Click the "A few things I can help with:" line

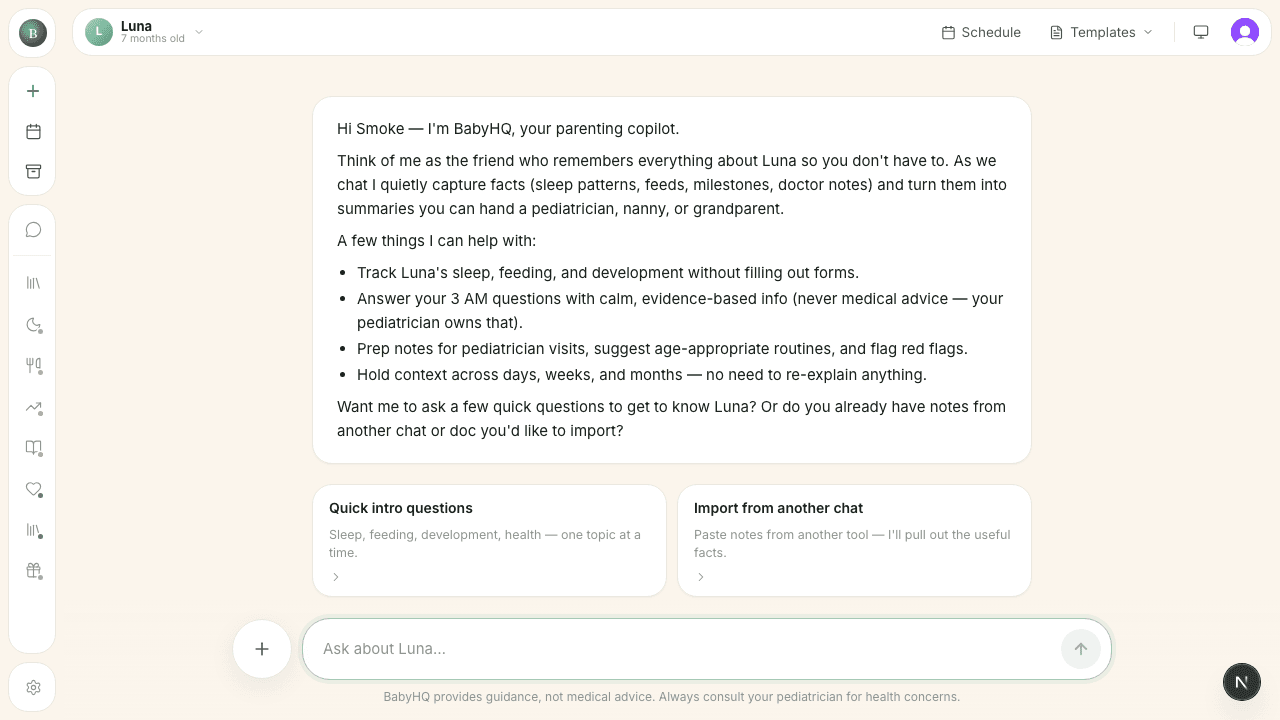pyautogui.click(x=436, y=241)
